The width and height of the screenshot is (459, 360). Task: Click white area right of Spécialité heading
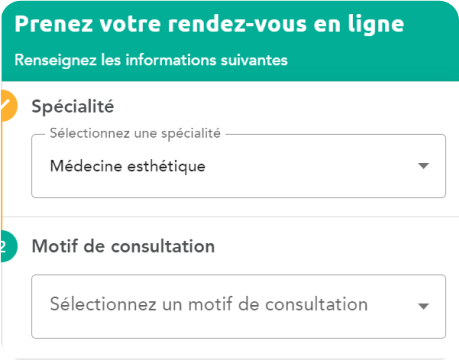pyautogui.click(x=283, y=107)
